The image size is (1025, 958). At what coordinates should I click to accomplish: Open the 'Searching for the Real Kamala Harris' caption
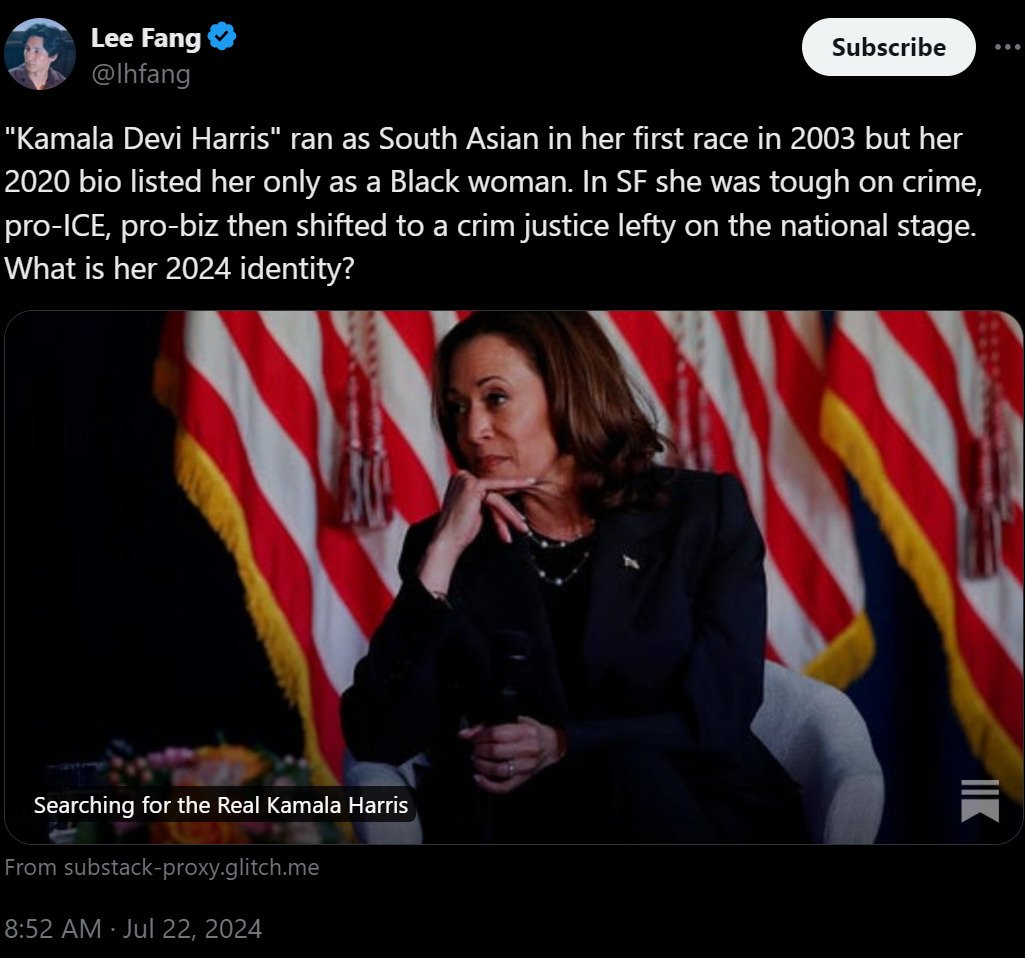coord(221,805)
